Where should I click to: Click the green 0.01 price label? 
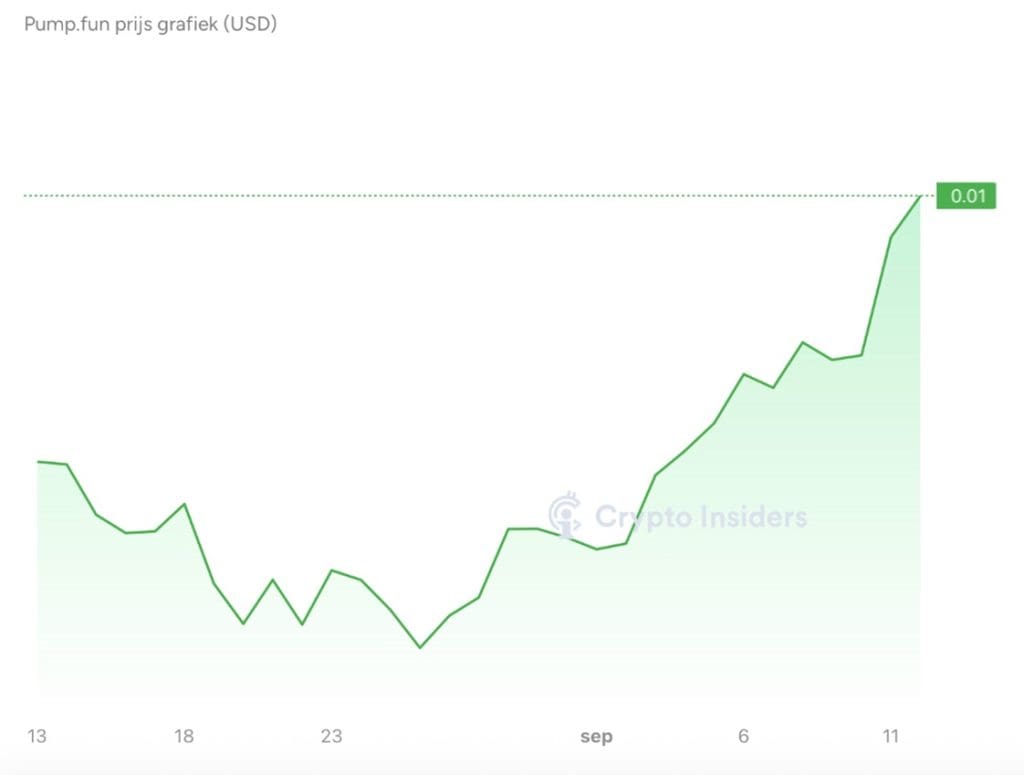966,196
